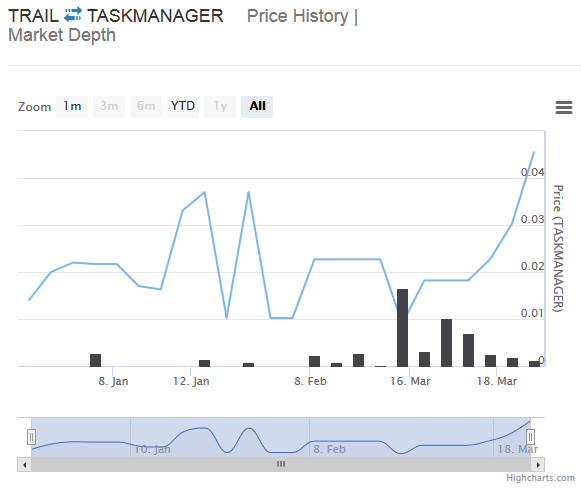
Task: Click the 8. Jan x-axis label
Action: point(113,381)
